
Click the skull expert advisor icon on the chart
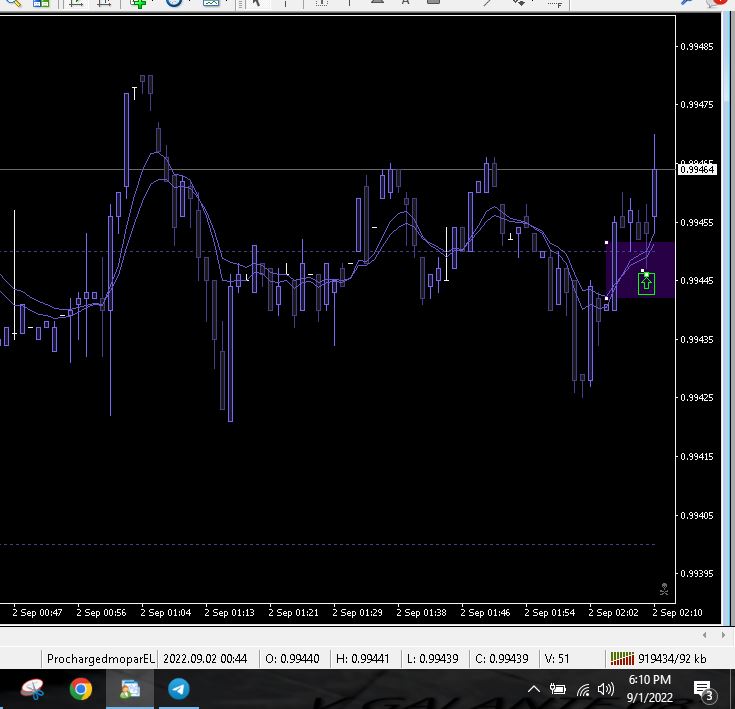coord(664,589)
